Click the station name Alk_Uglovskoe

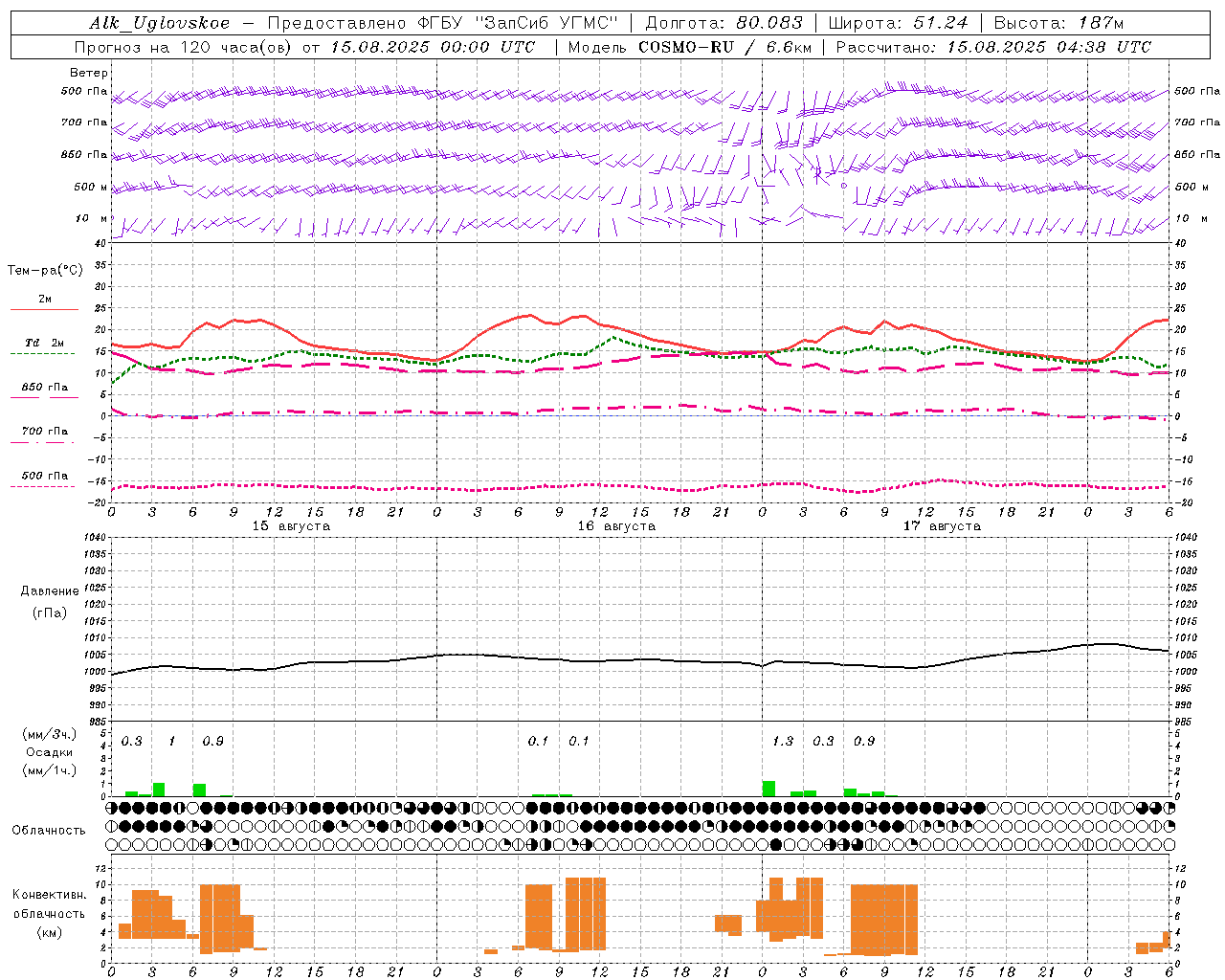point(160,23)
